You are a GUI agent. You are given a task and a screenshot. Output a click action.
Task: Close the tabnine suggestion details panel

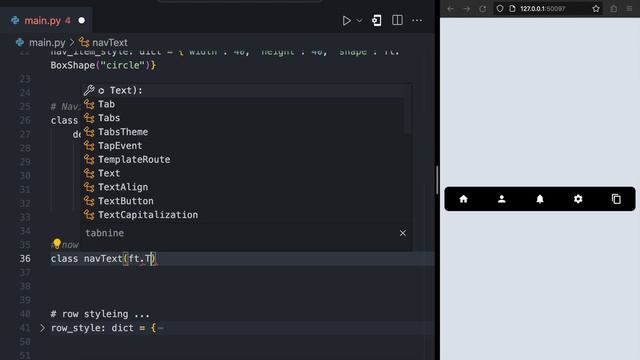click(403, 233)
